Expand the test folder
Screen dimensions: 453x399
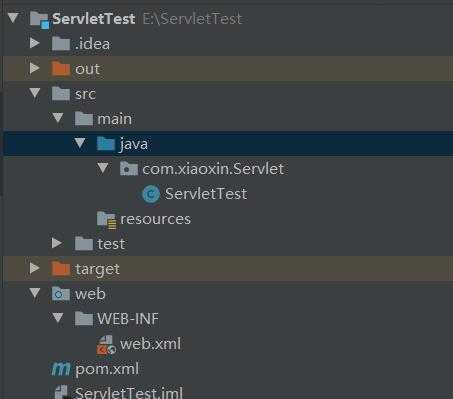57,243
